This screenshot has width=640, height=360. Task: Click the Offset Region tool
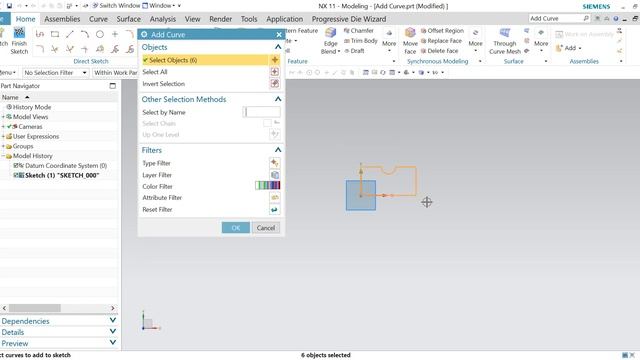[x=442, y=31]
